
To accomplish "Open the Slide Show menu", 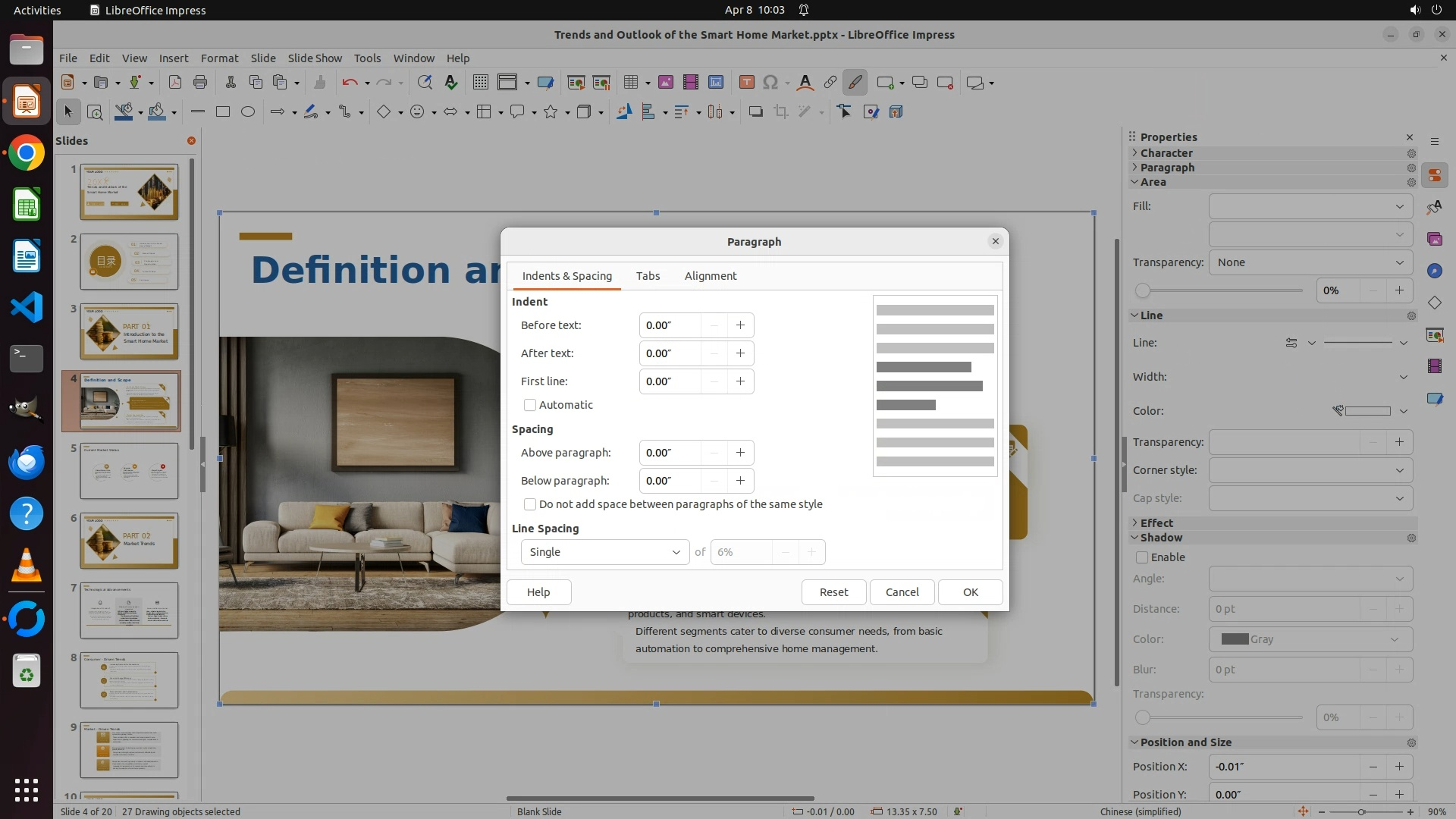I will 315,58.
